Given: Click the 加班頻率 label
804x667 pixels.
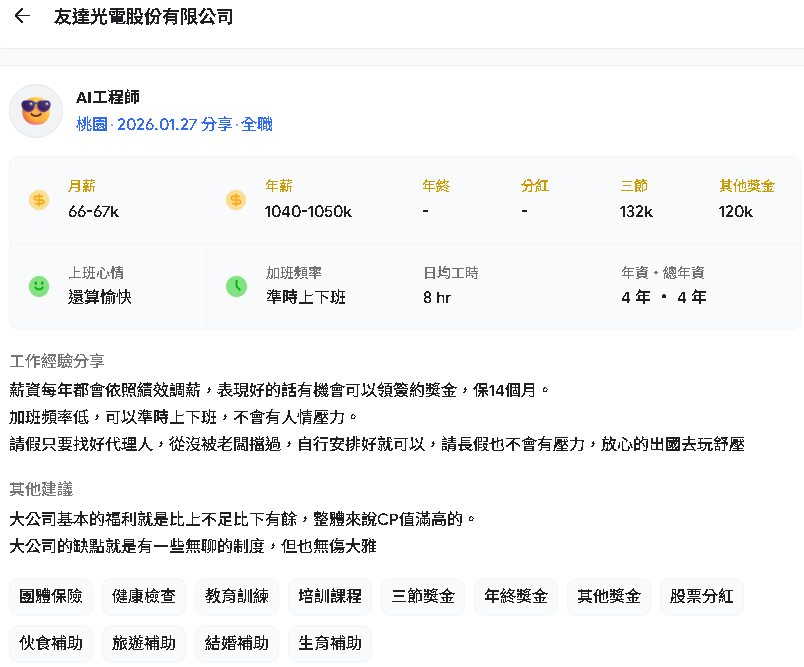Looking at the screenshot, I should click(x=293, y=273).
